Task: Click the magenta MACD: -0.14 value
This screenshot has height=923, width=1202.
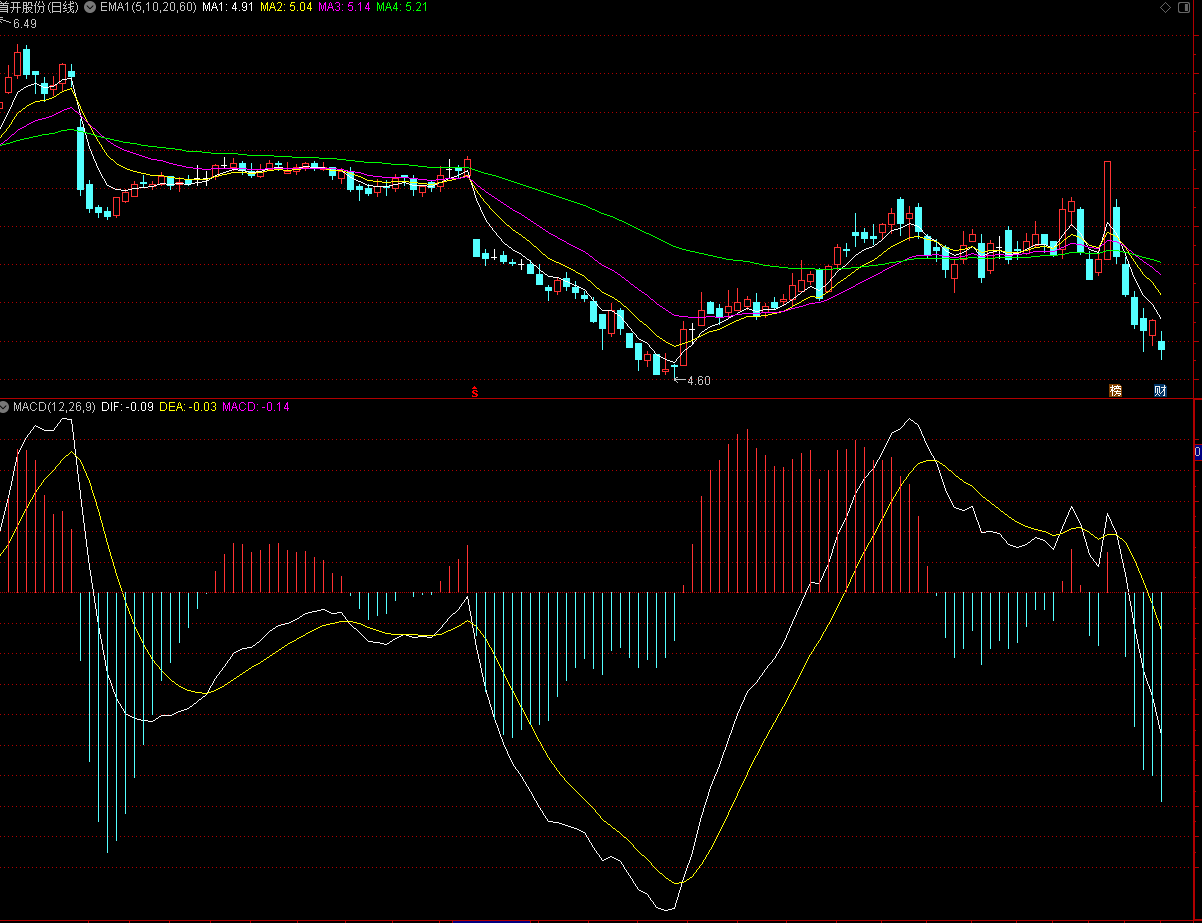Action: point(256,407)
